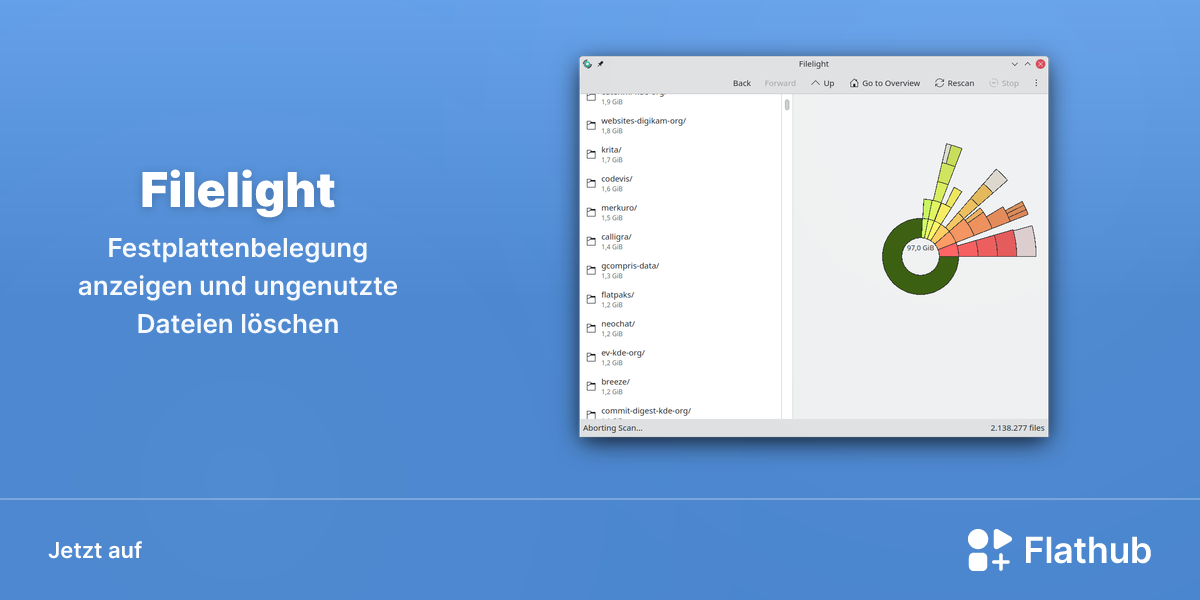Maximize the Filelight window
Viewport: 1200px width, 600px height.
click(1027, 64)
